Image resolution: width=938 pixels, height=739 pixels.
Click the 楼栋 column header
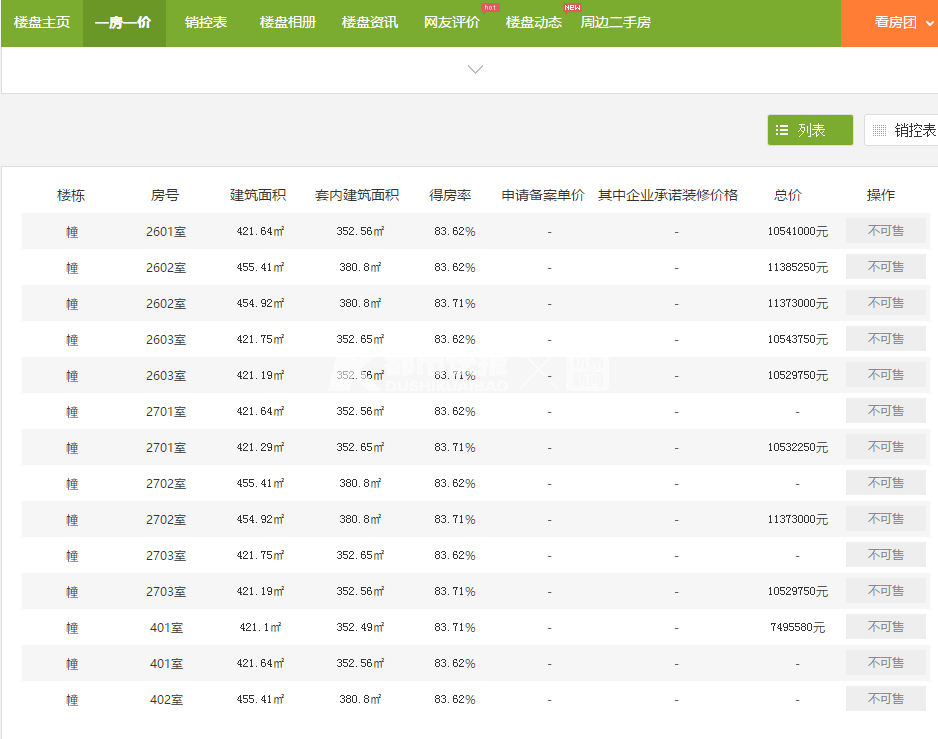click(x=71, y=195)
